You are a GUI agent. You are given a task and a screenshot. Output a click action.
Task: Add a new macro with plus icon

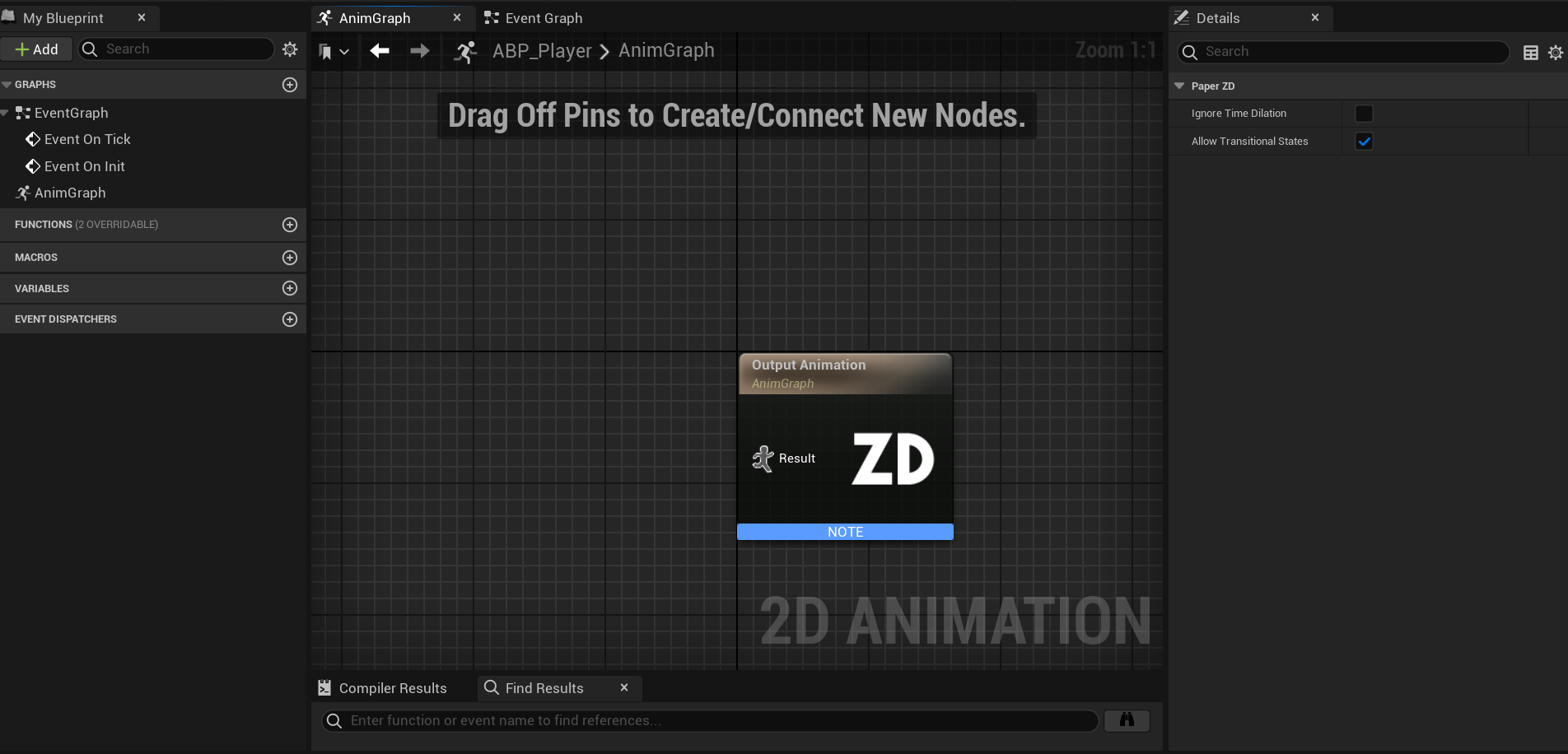click(290, 258)
